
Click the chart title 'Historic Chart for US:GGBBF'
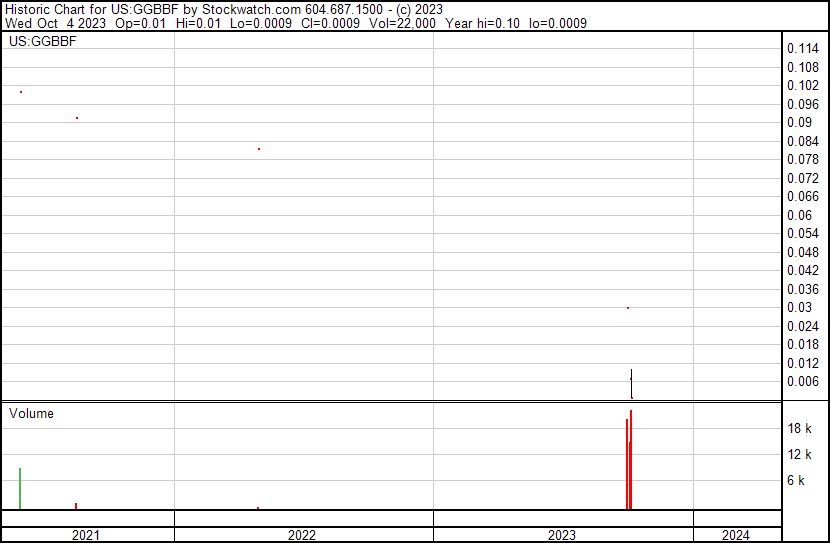92,9
